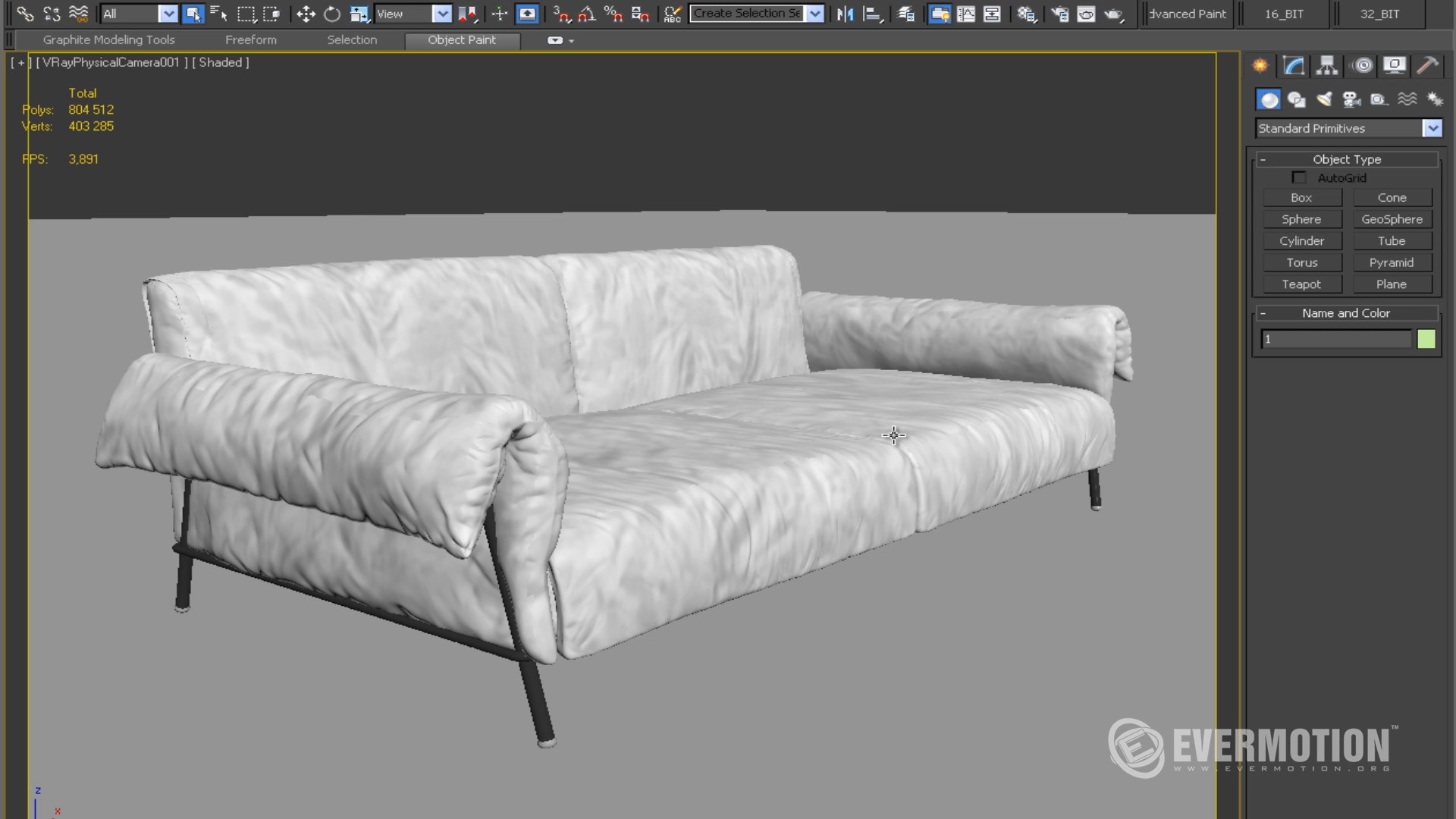Open the Layer Manager

coord(905,14)
